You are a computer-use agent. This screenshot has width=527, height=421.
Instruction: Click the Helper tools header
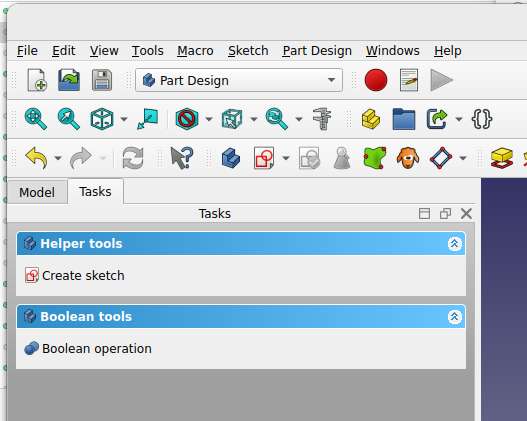click(x=241, y=243)
